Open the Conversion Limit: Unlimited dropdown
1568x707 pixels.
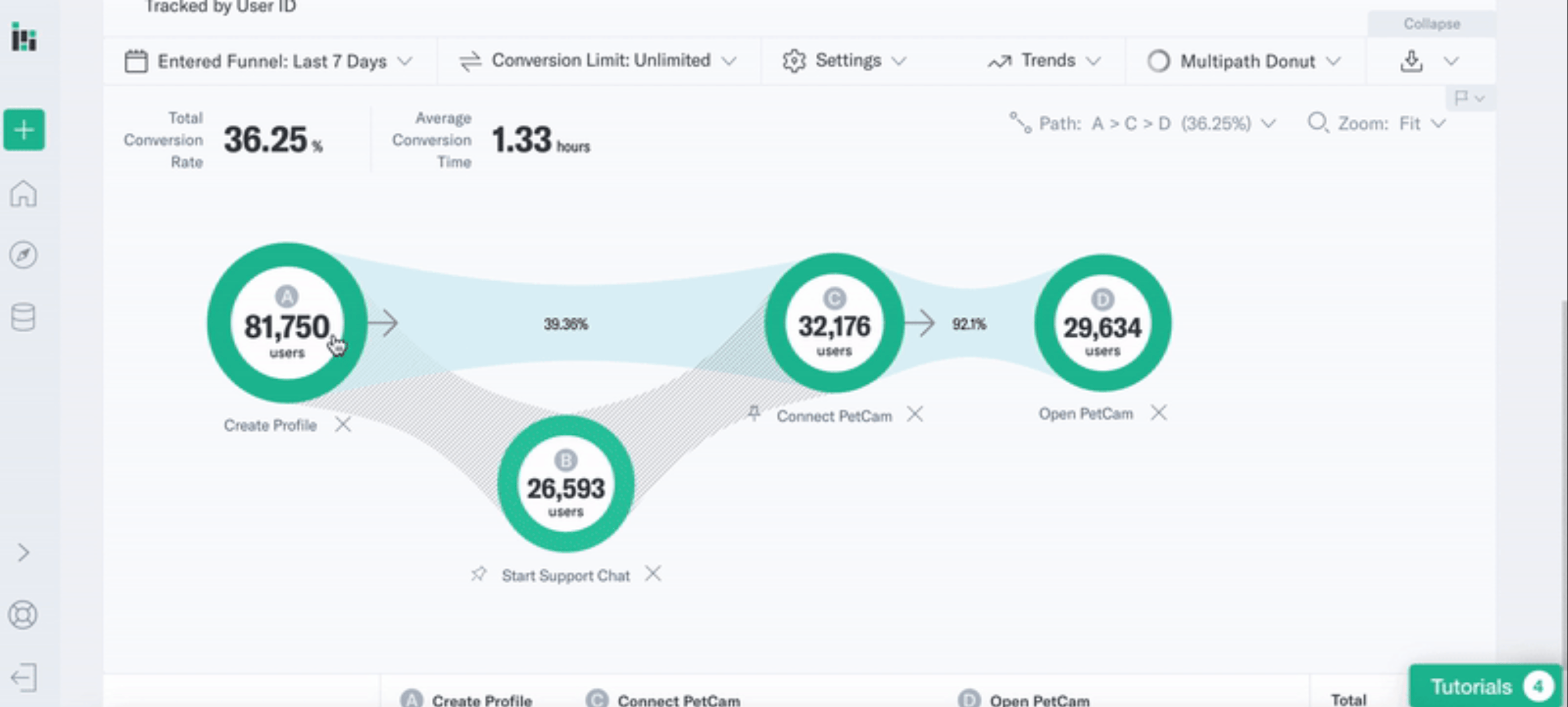(x=598, y=61)
